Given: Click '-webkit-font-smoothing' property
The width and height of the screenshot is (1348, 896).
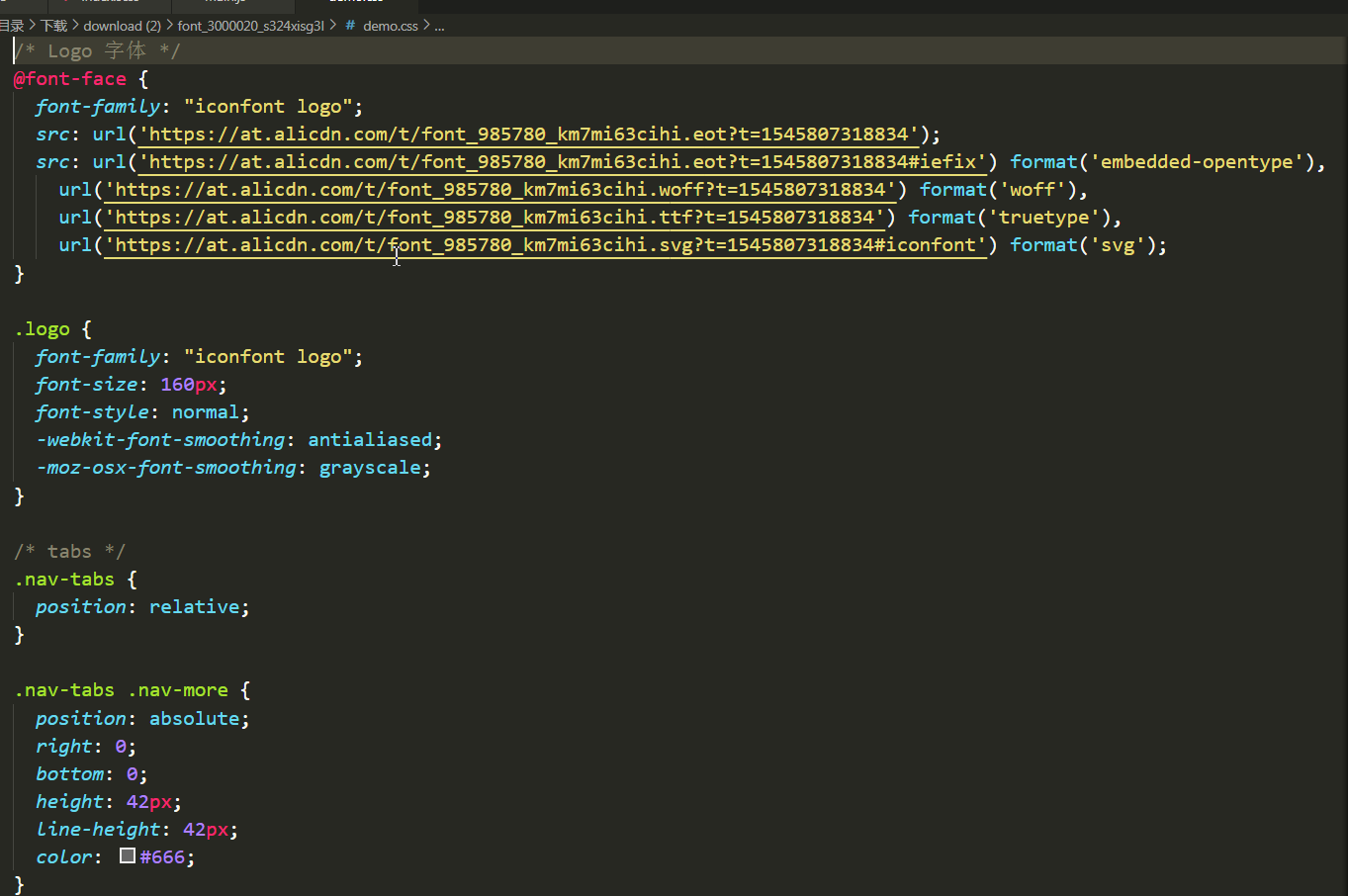Looking at the screenshot, I should (x=160, y=440).
